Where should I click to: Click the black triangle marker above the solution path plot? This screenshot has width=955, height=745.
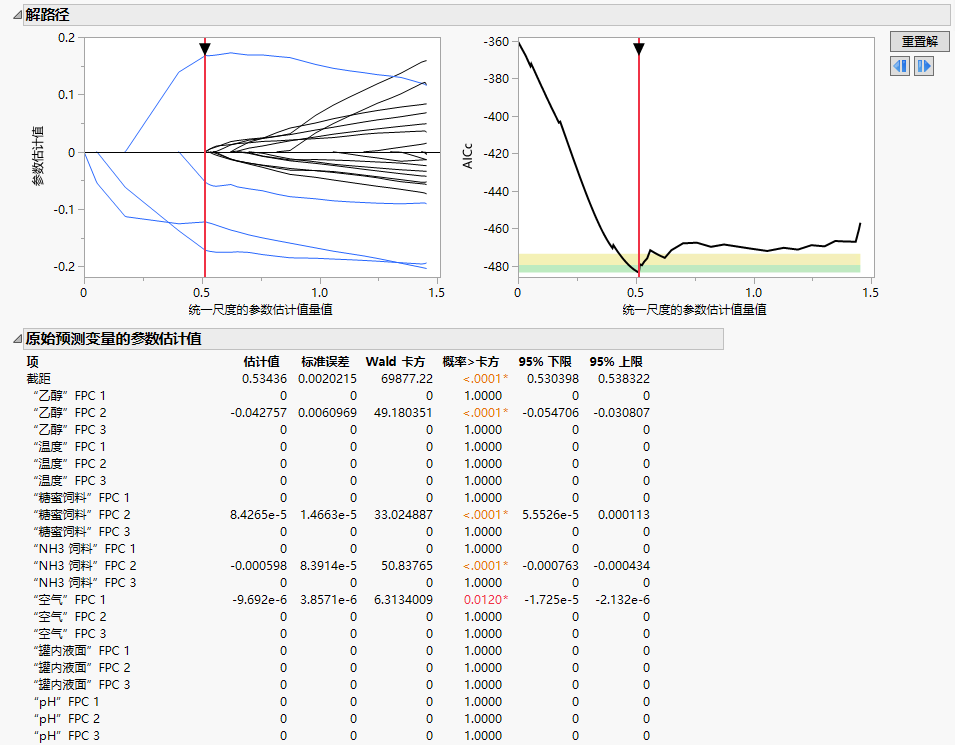[207, 48]
